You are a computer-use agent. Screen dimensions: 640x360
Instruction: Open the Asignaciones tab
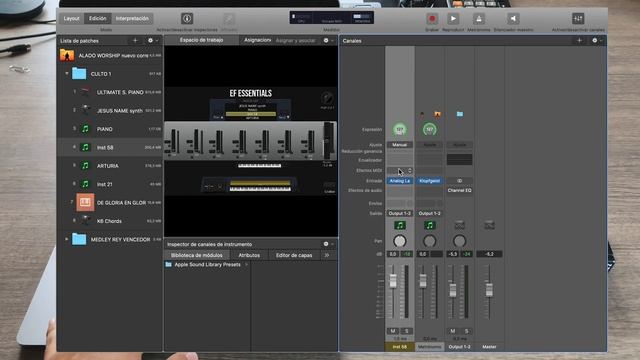[257, 40]
